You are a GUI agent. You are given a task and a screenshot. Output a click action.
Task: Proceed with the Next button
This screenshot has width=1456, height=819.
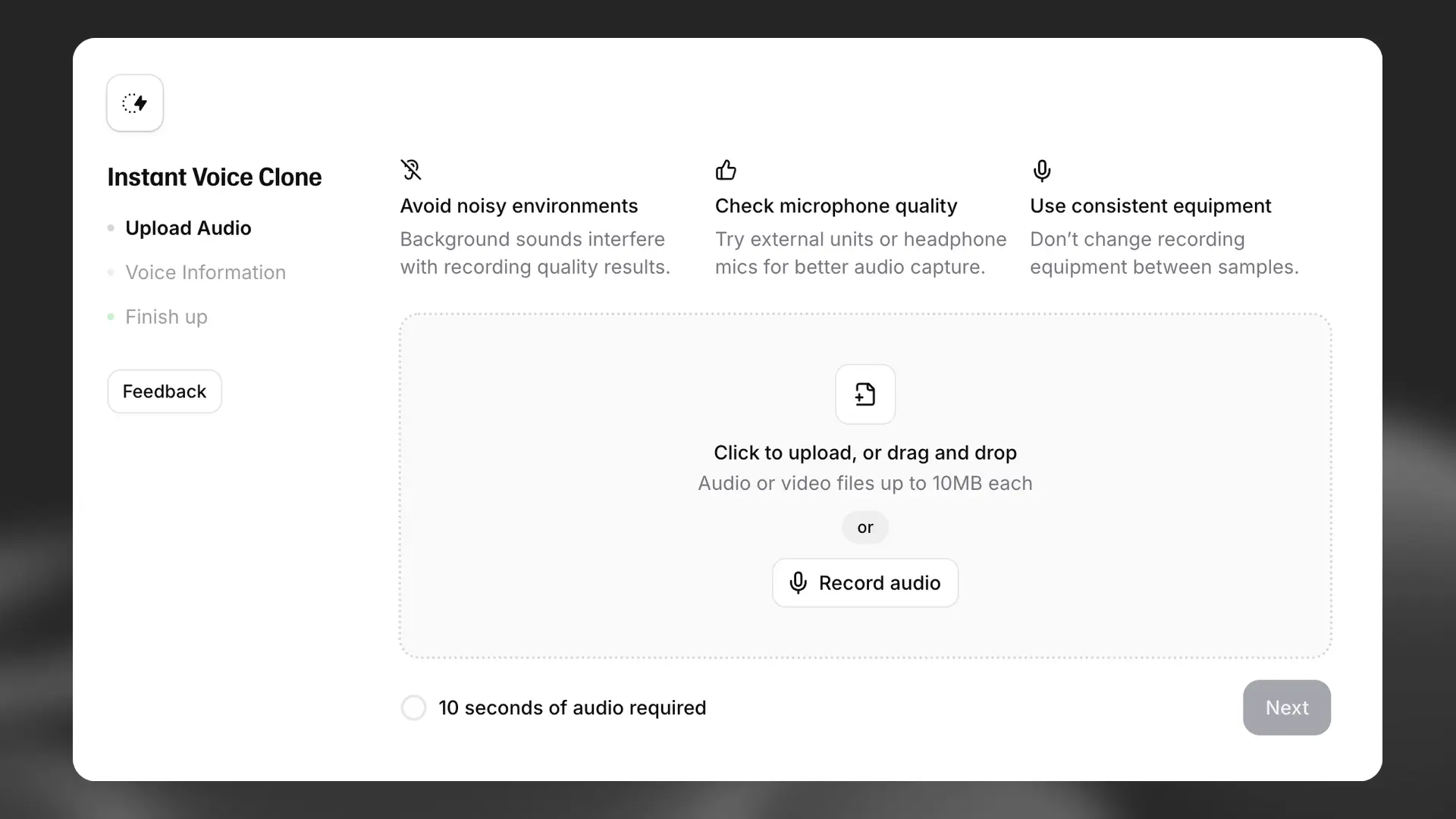1286,708
